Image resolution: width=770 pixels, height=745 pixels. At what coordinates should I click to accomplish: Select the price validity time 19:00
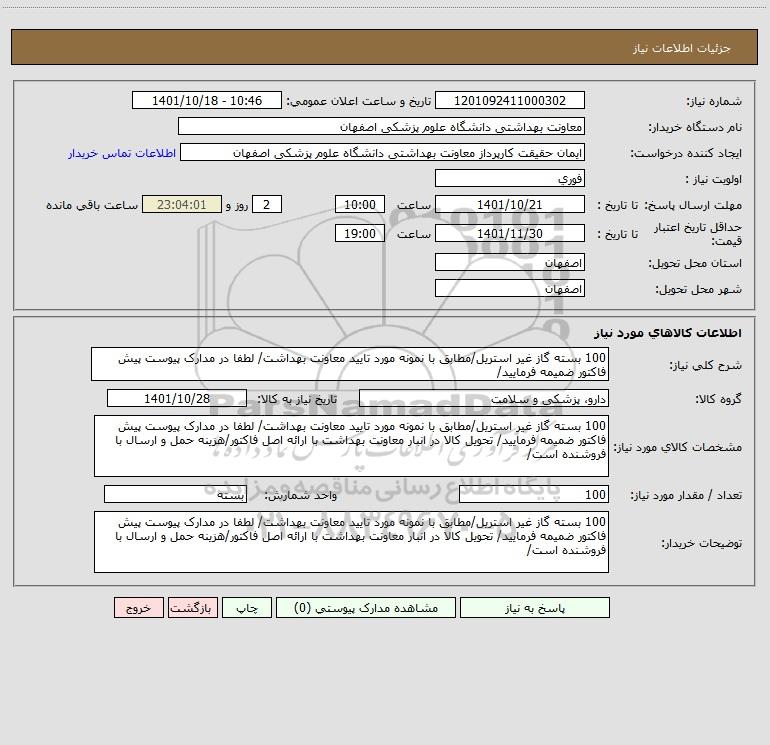tap(359, 233)
